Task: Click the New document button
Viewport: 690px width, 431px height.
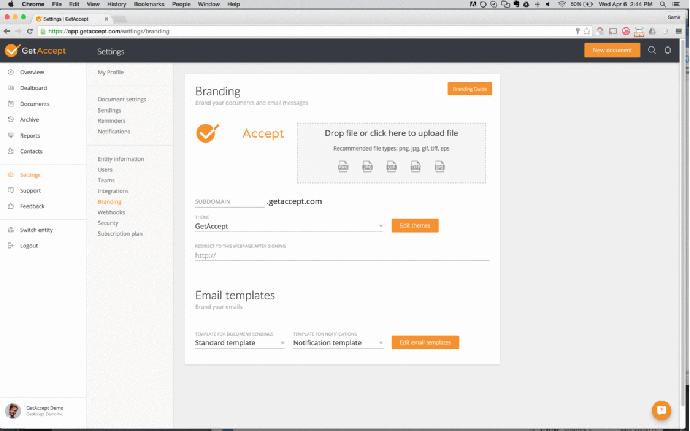Action: 612,50
